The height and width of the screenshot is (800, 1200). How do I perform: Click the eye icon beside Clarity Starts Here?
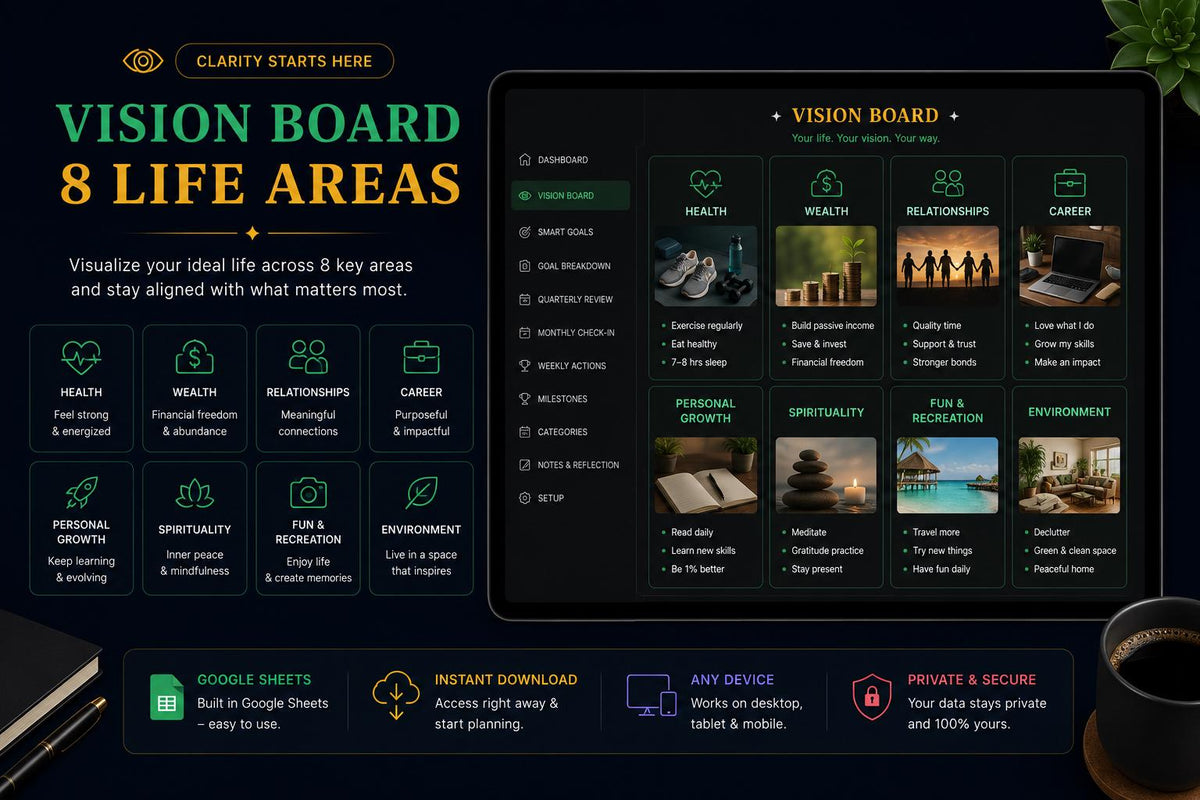point(143,61)
